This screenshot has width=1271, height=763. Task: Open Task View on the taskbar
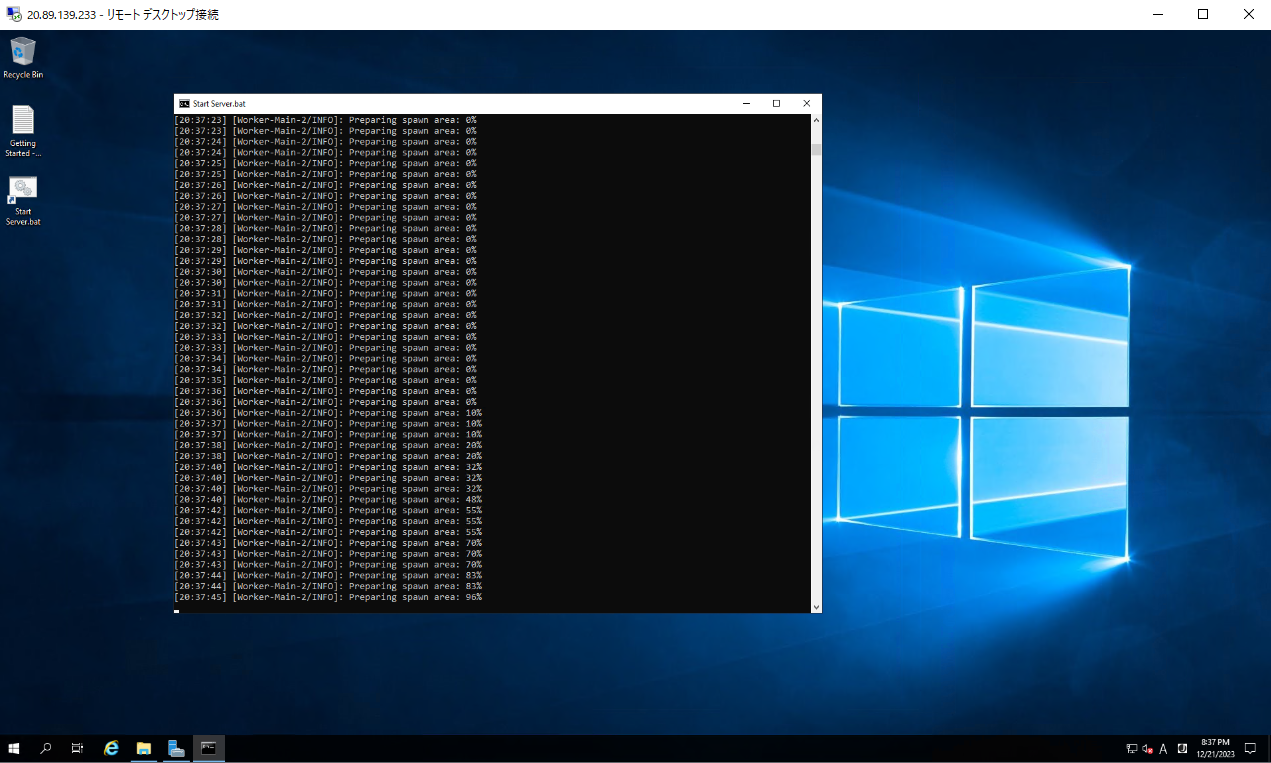77,748
